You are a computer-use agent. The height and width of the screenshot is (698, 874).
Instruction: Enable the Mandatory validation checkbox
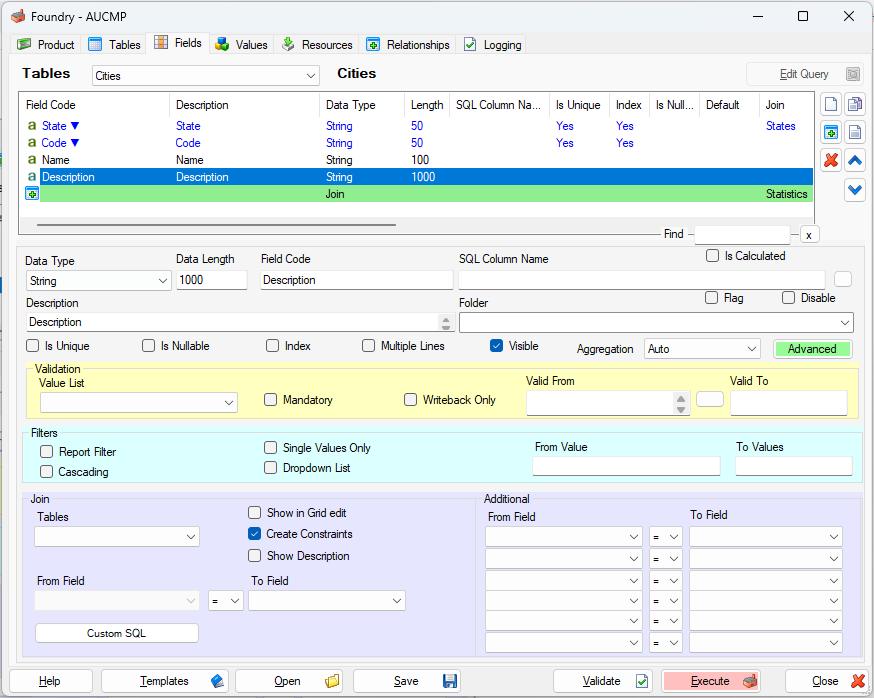[x=270, y=400]
